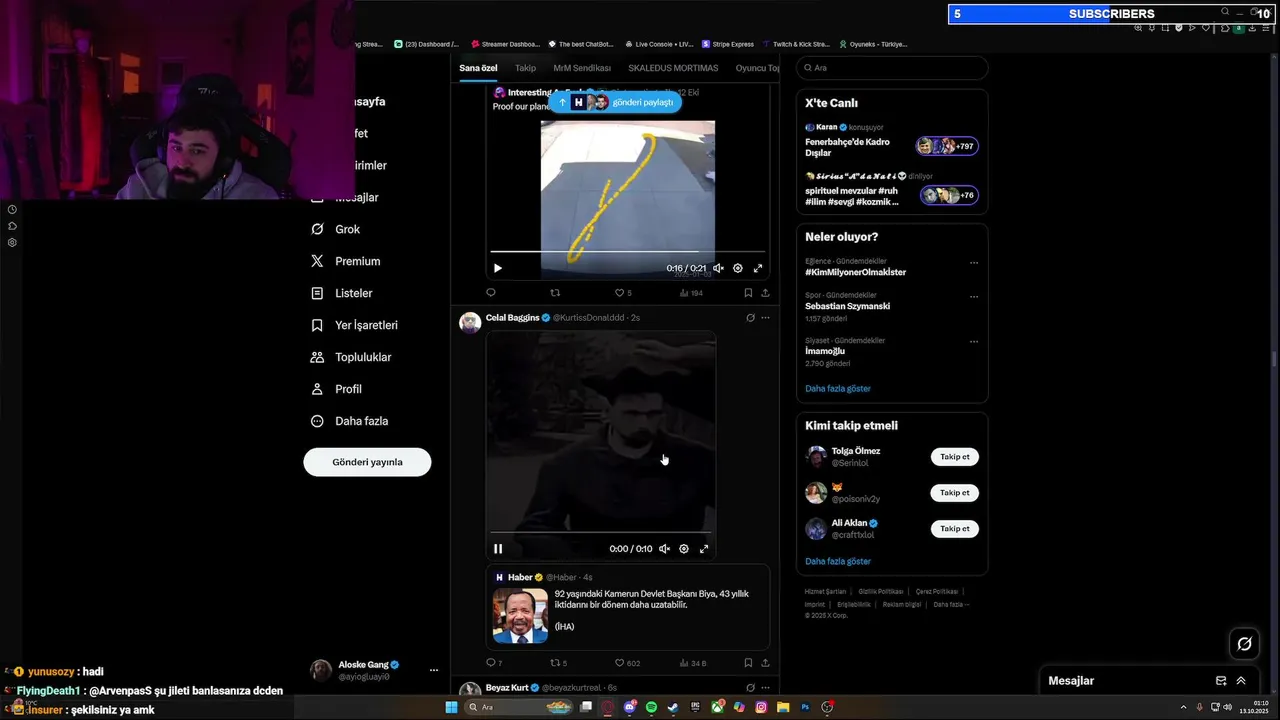Click Daha fazla göster under trends
This screenshot has width=1280, height=720.
pos(838,388)
